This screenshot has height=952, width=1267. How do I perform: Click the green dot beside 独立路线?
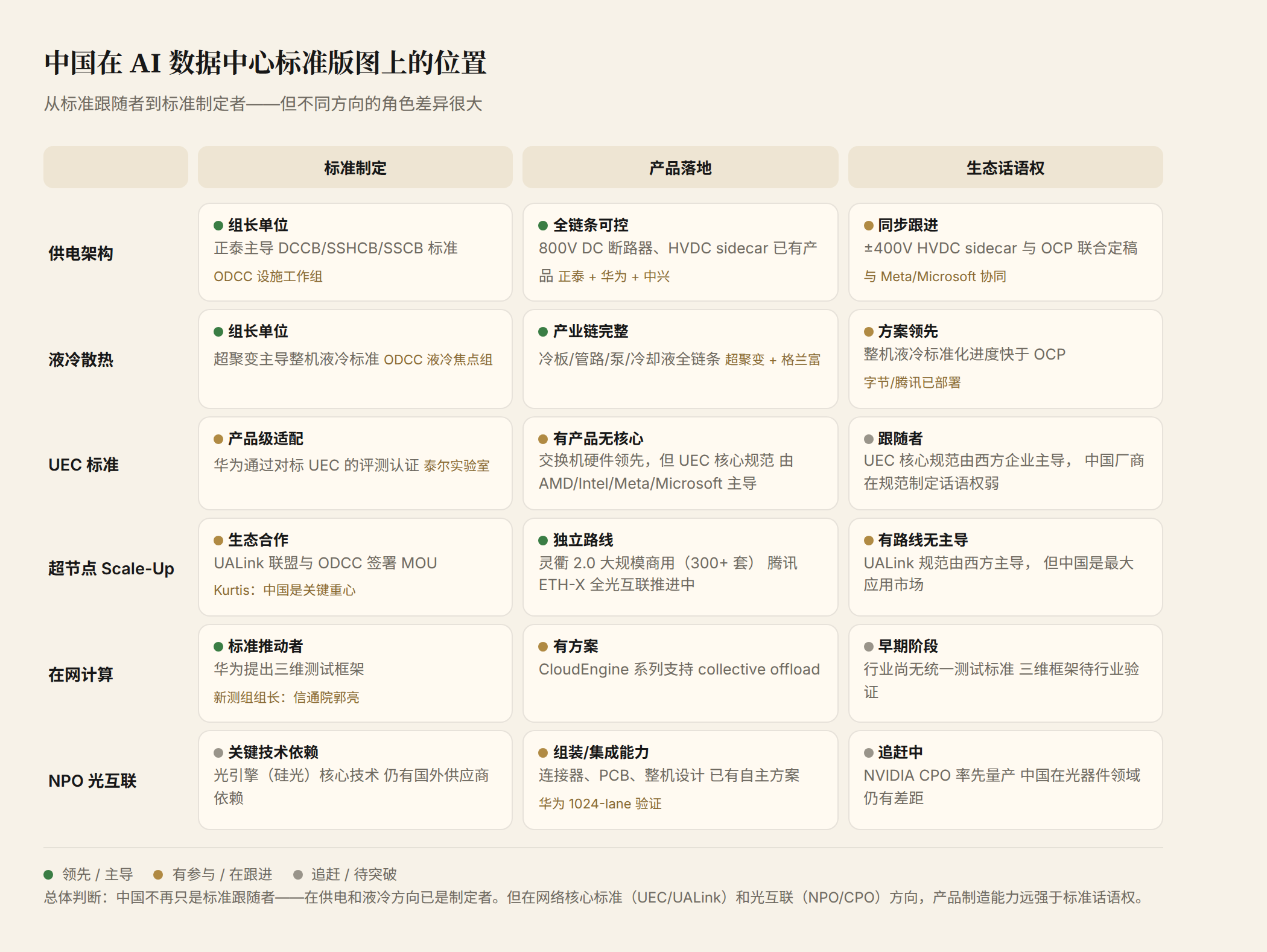[543, 541]
